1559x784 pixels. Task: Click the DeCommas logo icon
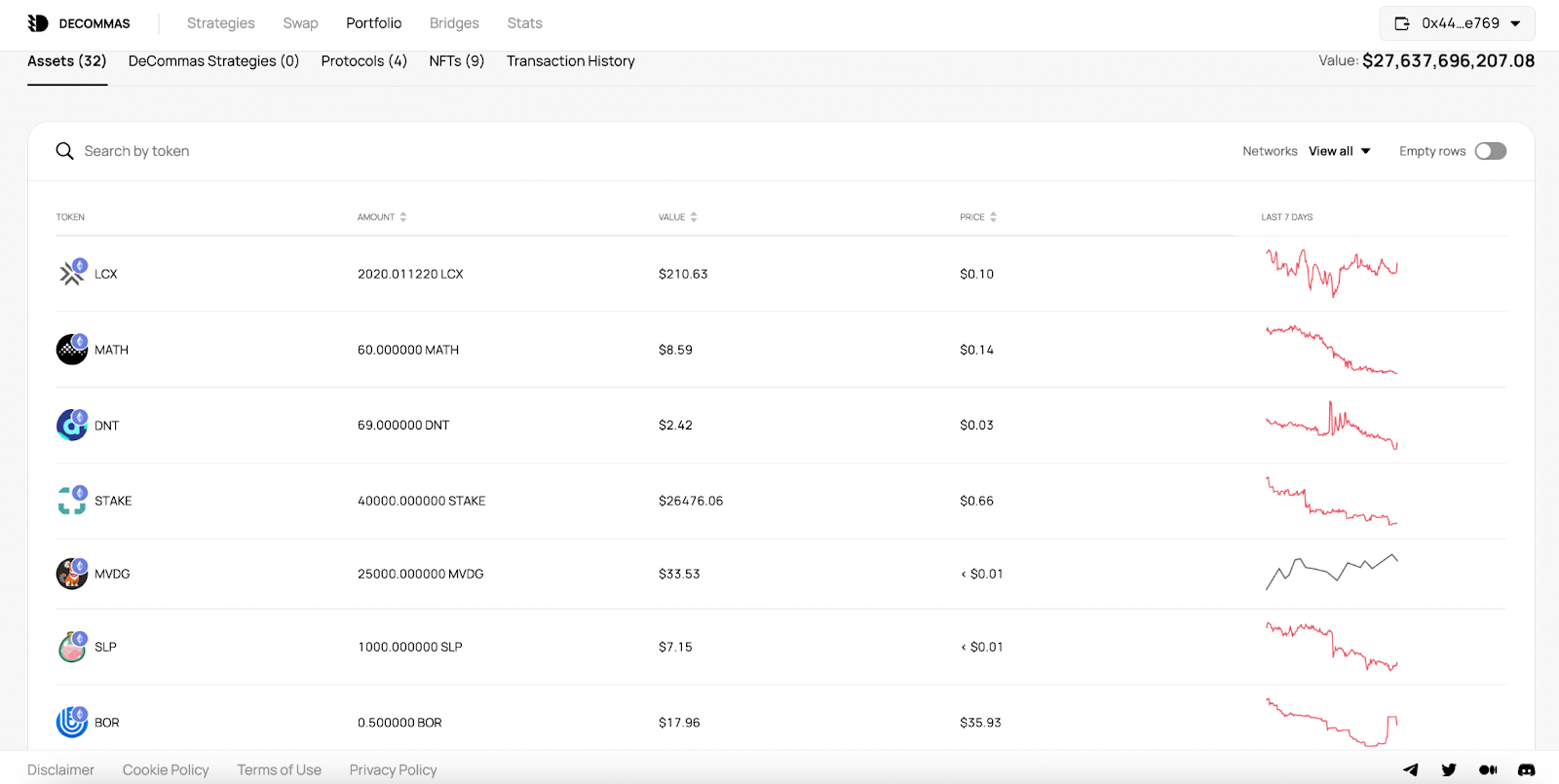pyautogui.click(x=38, y=23)
